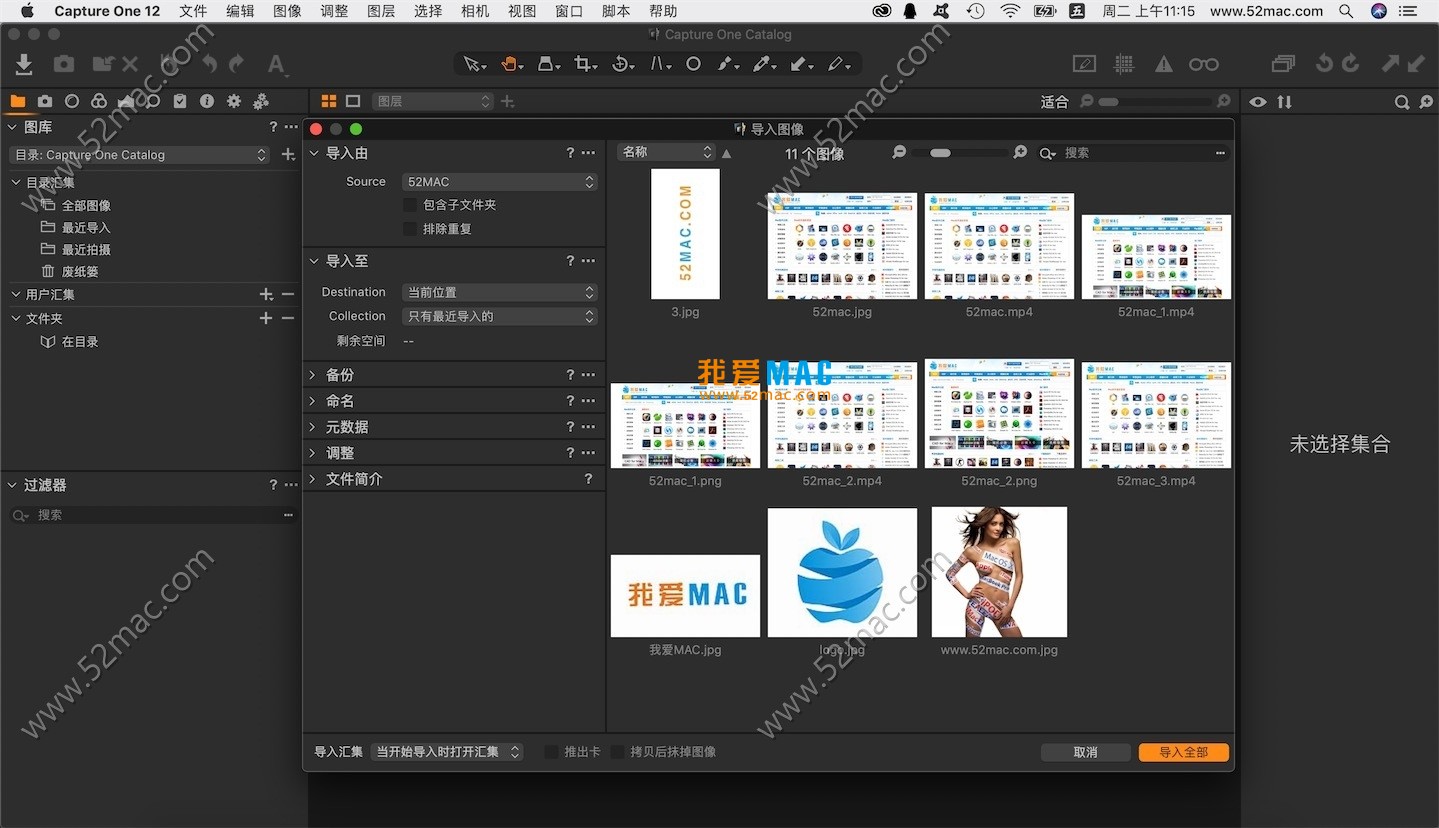The image size is (1439, 828).
Task: Toggle the eye browser visibility icon
Action: [x=1258, y=101]
